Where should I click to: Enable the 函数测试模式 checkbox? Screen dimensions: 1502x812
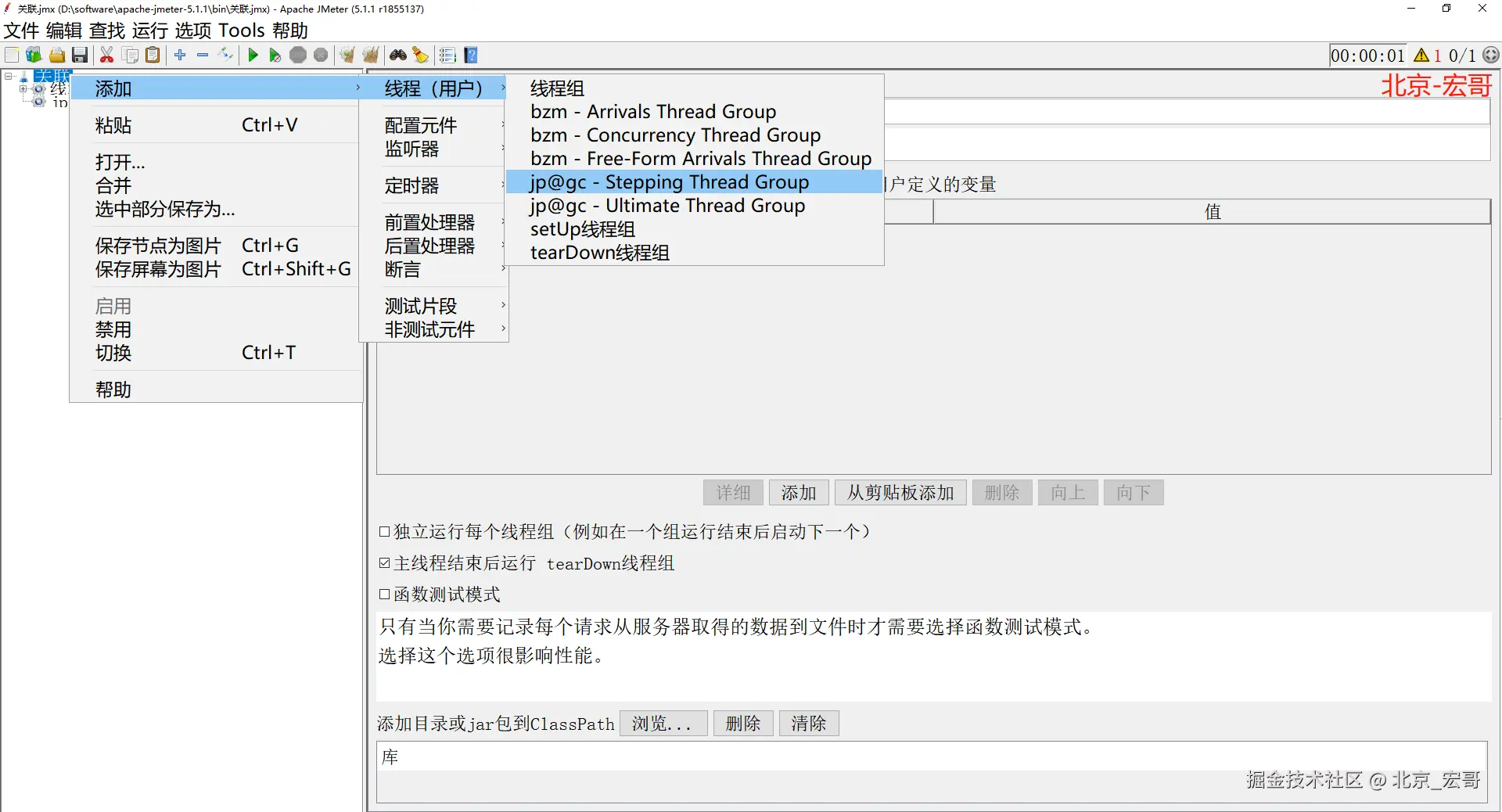click(384, 595)
